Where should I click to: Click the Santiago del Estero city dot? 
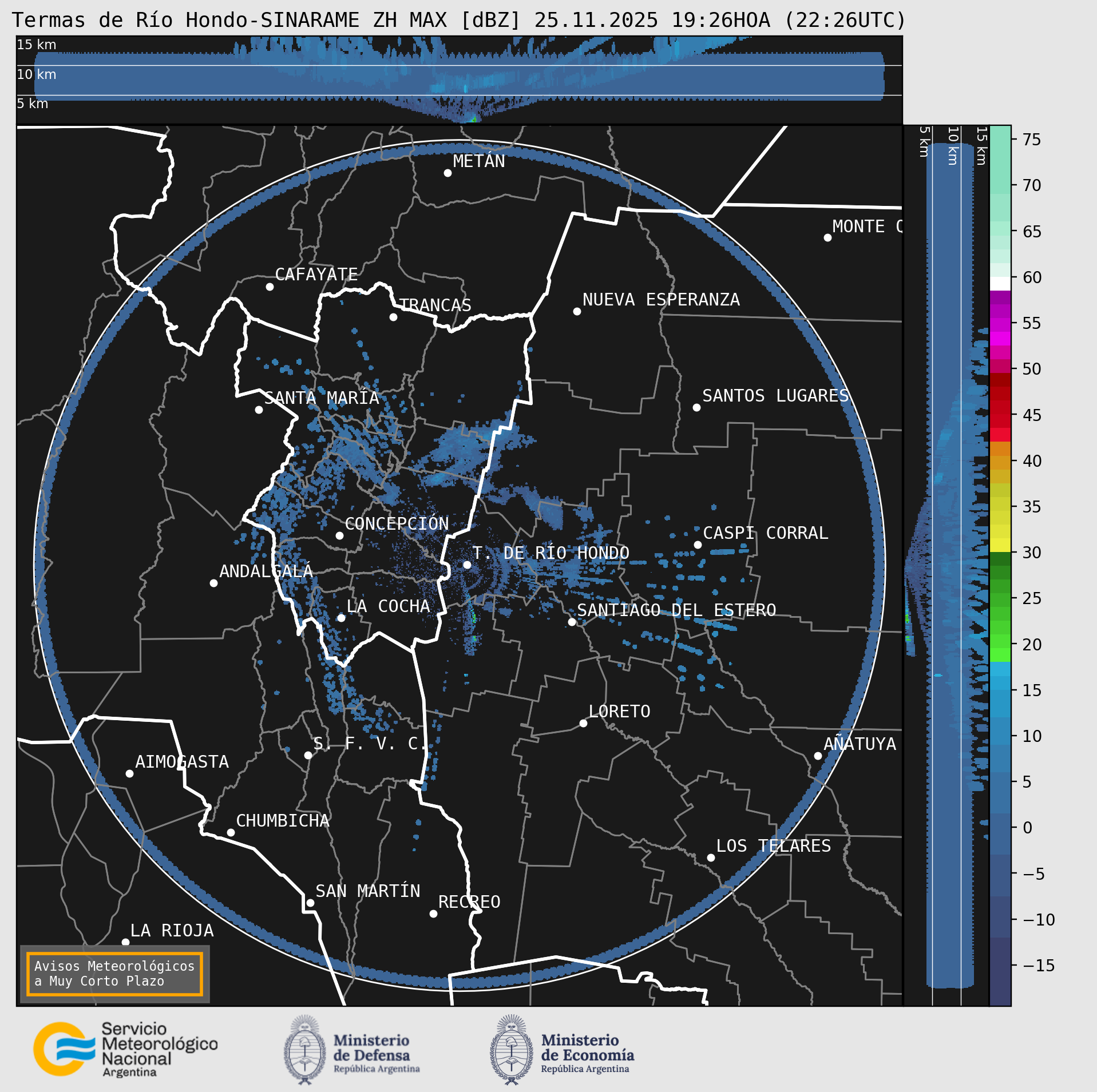pyautogui.click(x=572, y=622)
